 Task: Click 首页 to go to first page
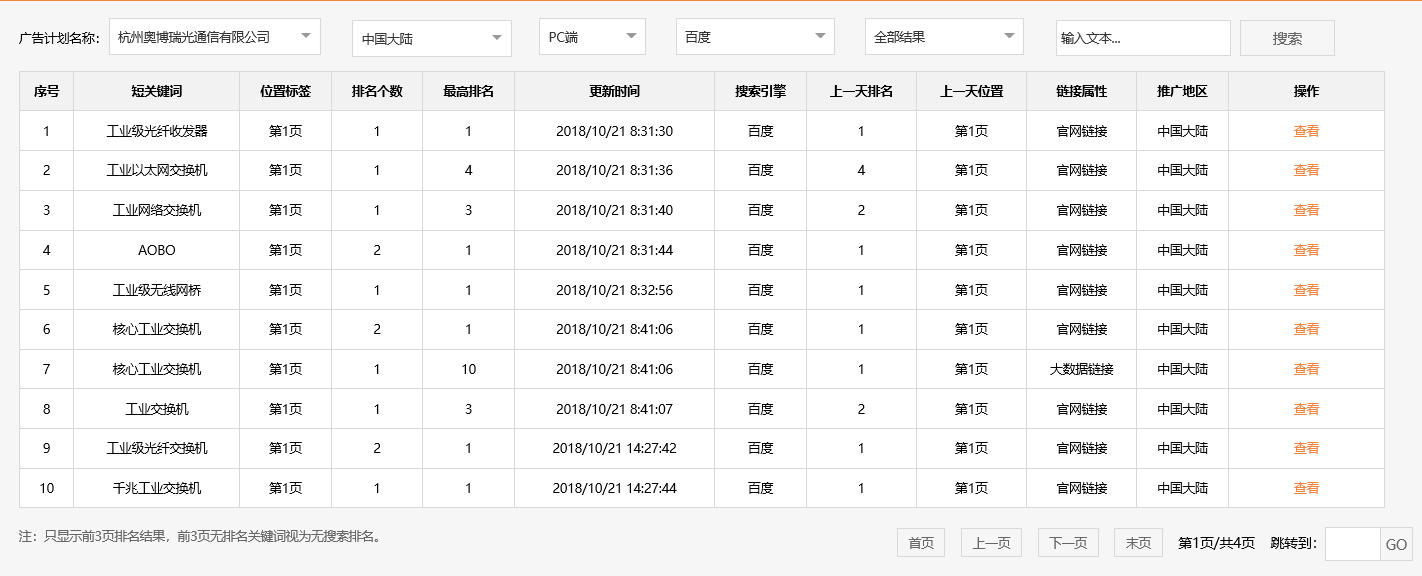coord(919,542)
